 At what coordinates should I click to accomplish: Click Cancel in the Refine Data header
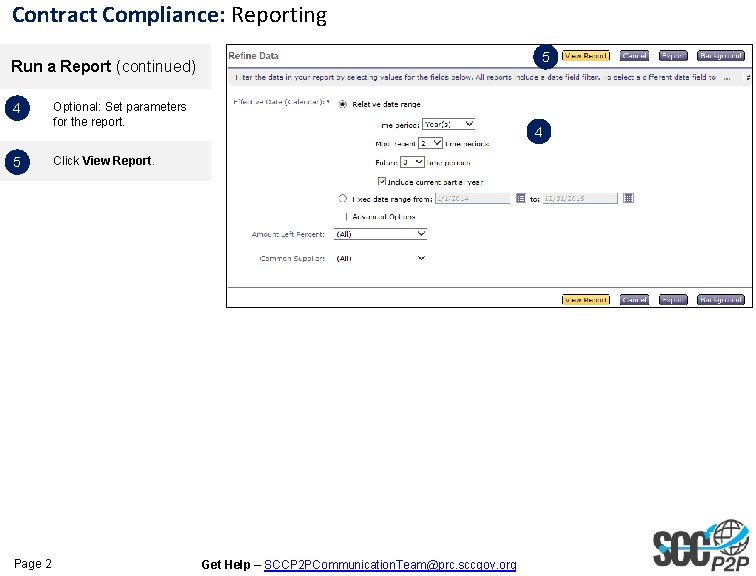click(x=634, y=56)
